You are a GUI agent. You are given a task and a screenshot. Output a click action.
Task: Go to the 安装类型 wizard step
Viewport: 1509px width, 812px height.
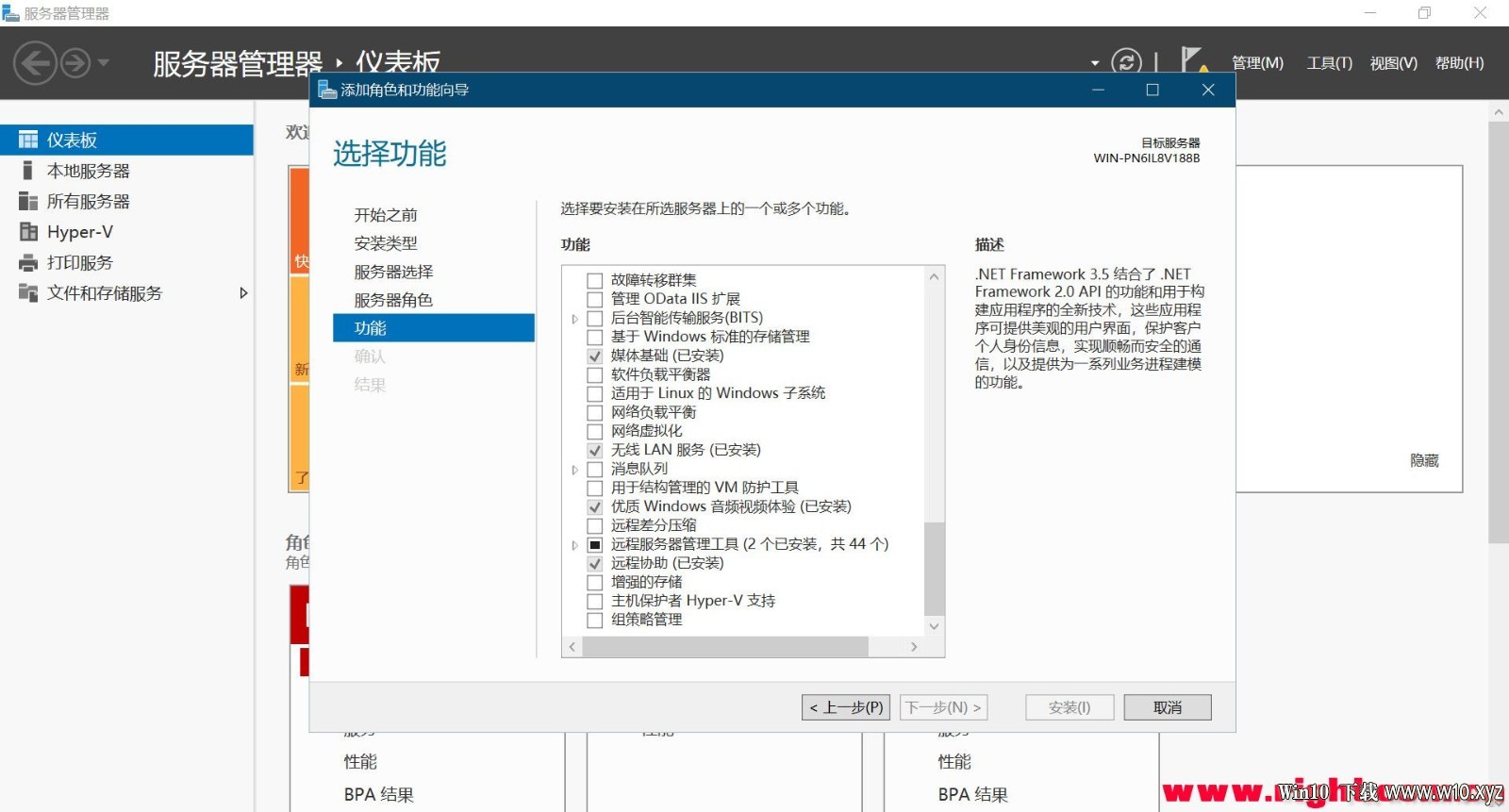click(x=386, y=243)
